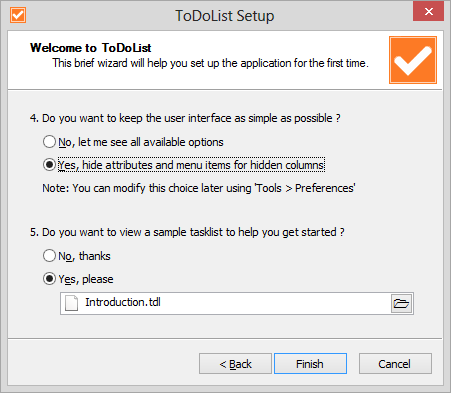The width and height of the screenshot is (451, 393).
Task: Choose the 'Yes, please' radio button
Action: pyautogui.click(x=49, y=279)
